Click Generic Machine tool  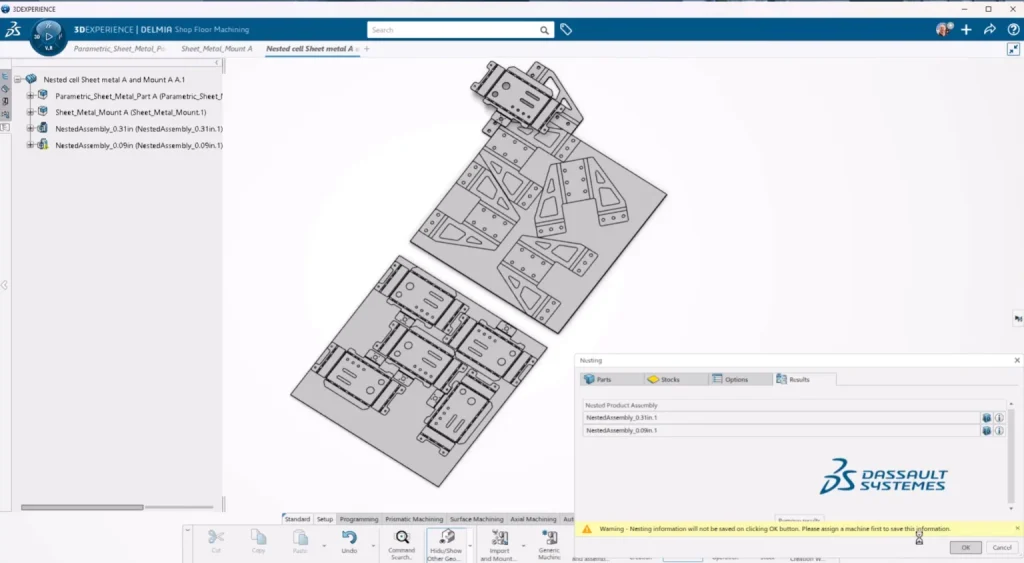pos(549,544)
